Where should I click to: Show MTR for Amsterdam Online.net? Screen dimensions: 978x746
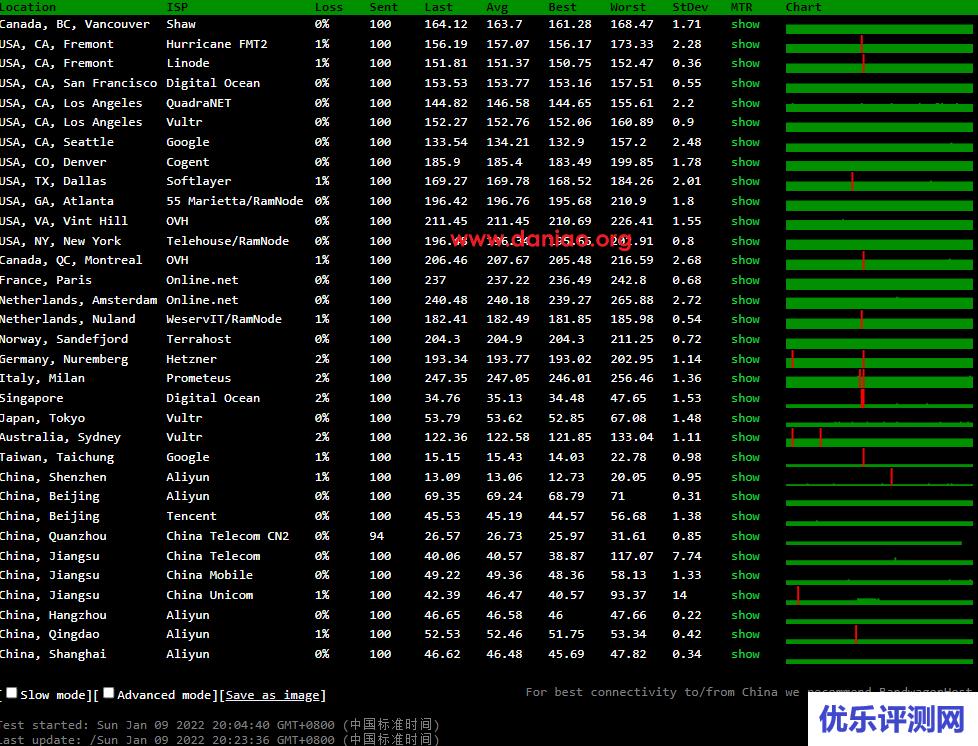(x=745, y=300)
